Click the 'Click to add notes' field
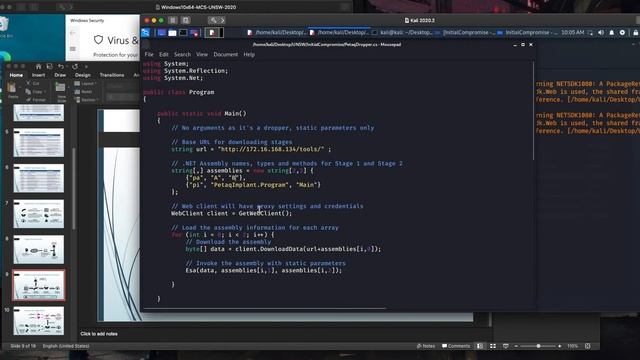The height and width of the screenshot is (360, 640). (x=99, y=334)
